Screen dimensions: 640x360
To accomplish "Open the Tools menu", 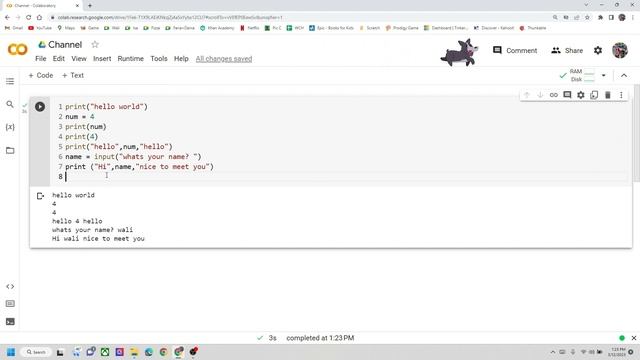I will tap(159, 59).
